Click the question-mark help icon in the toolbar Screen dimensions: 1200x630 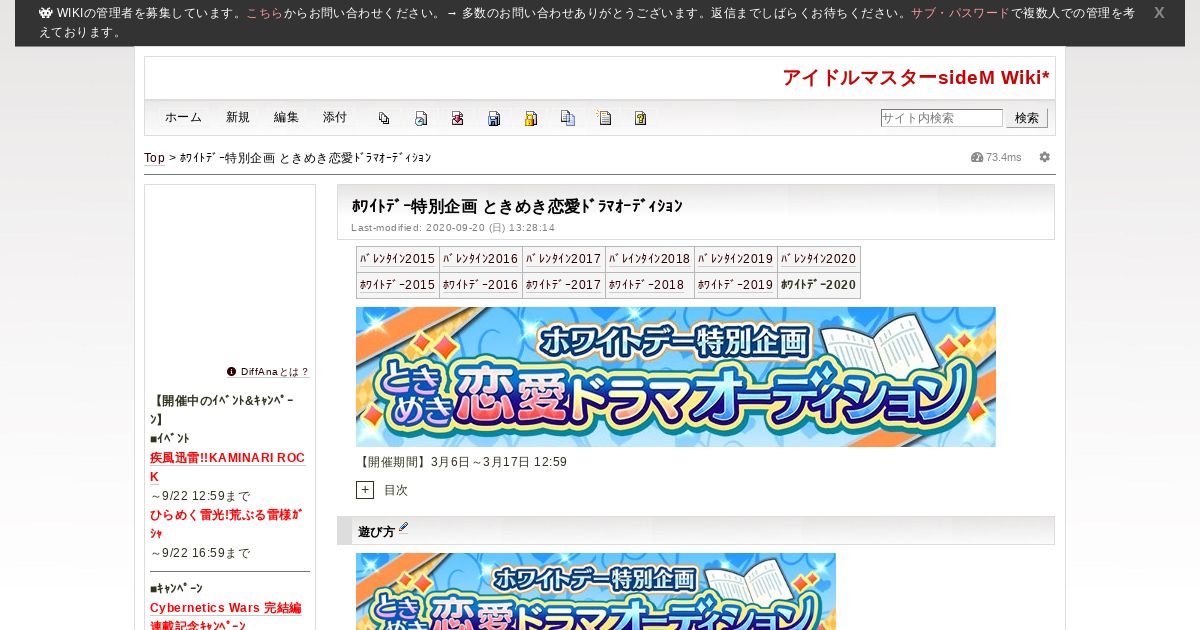[x=641, y=118]
